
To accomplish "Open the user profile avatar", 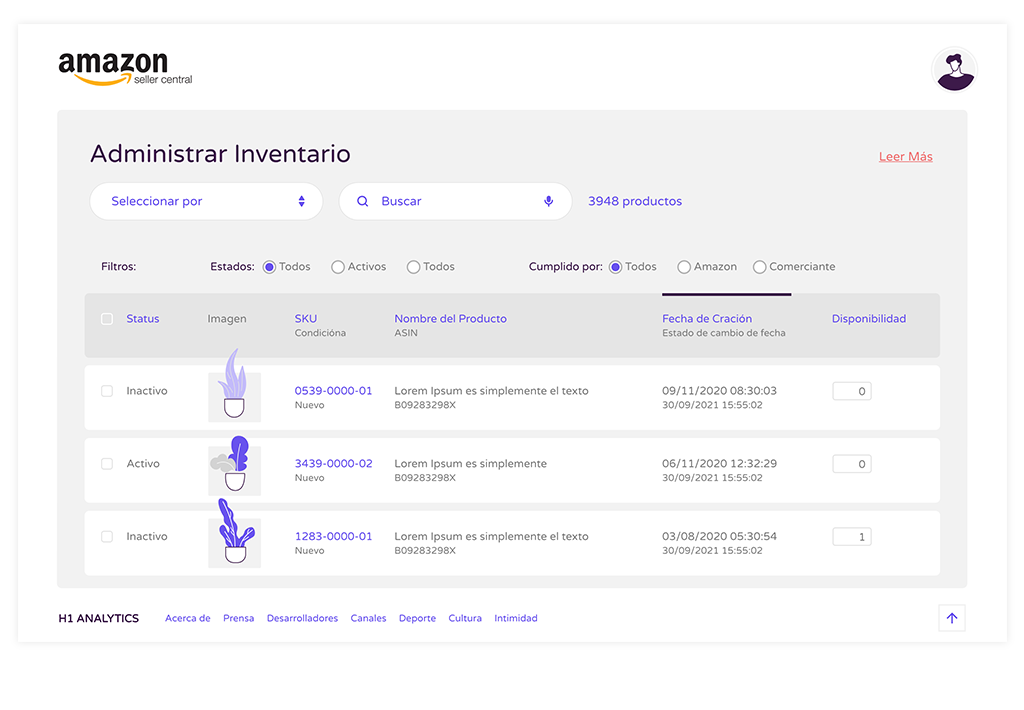I will 954,70.
